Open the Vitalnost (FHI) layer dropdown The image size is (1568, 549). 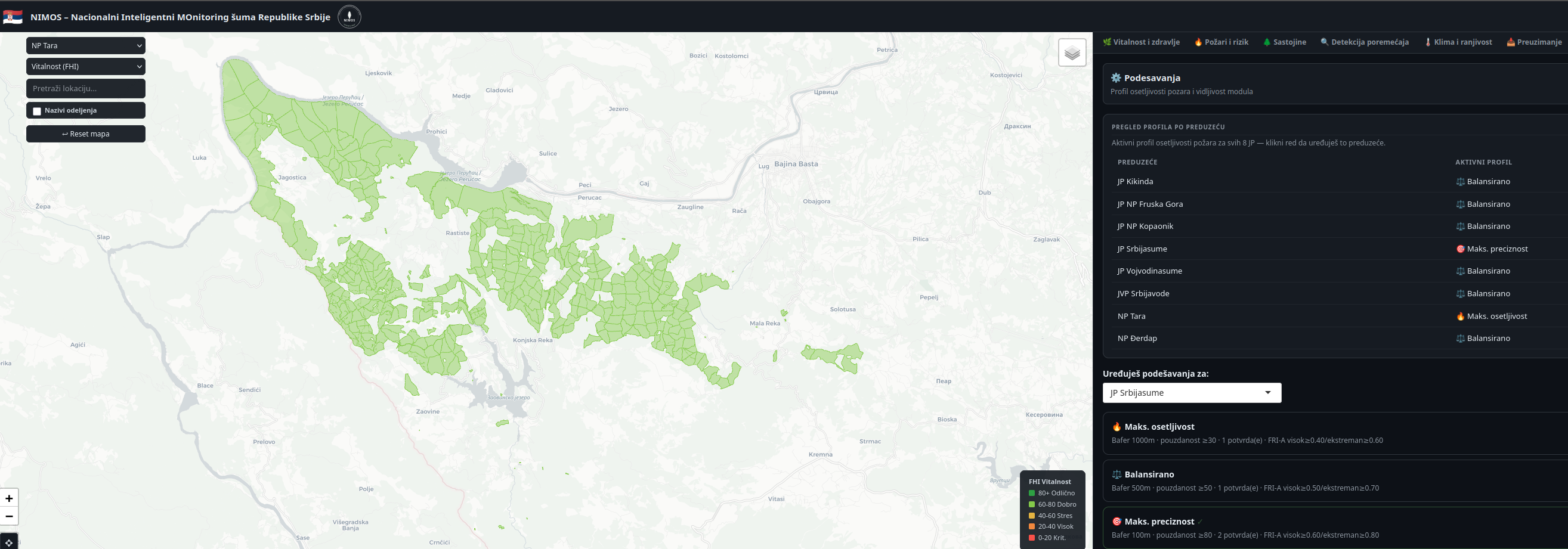[86, 66]
